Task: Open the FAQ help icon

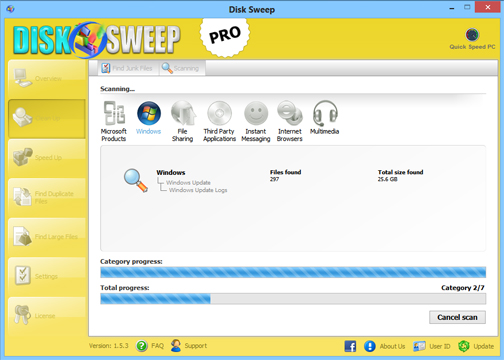Action: point(142,346)
